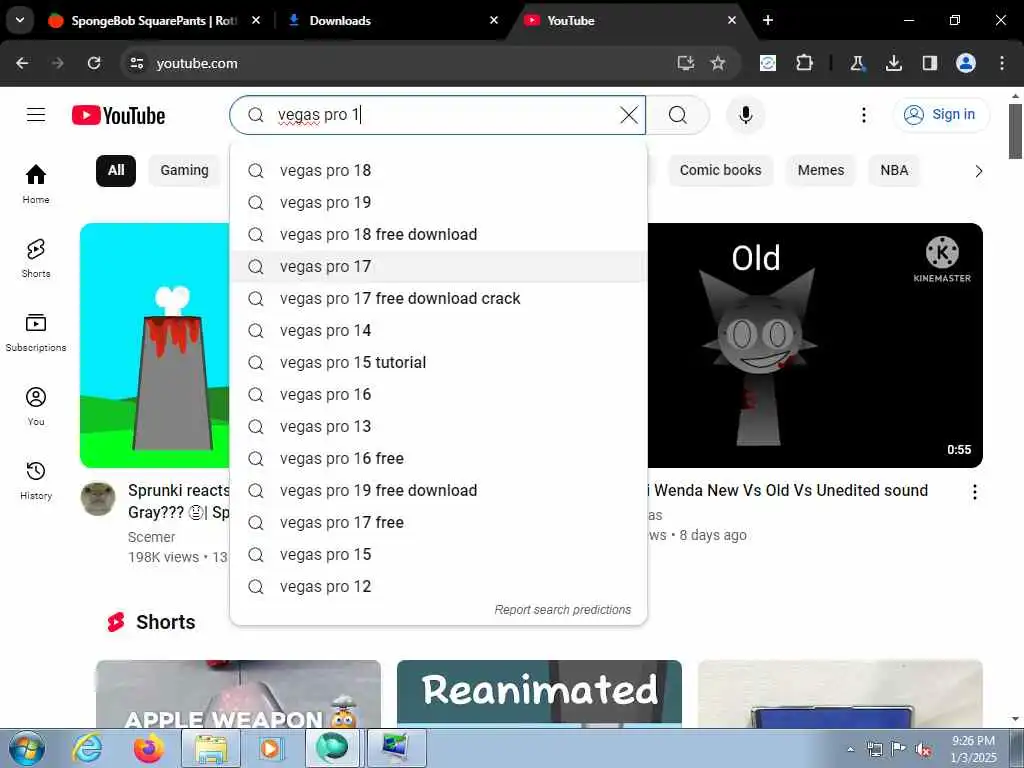The image size is (1024, 768).
Task: Open the Old Wenda KineMaster video thumbnail
Action: coord(815,345)
